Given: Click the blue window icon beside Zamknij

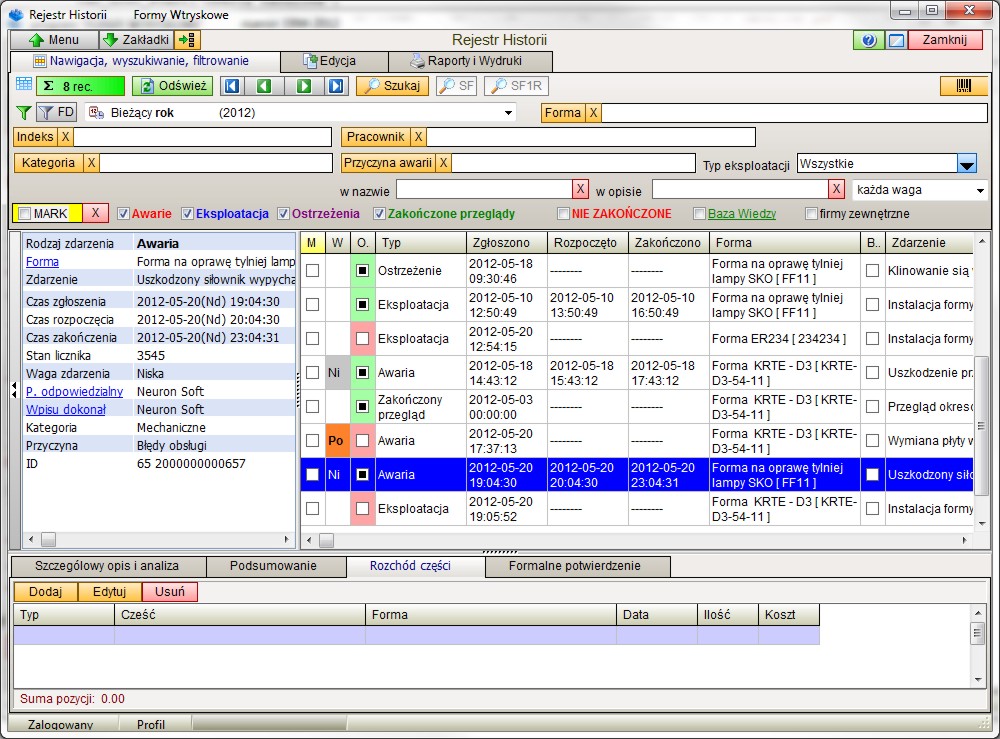Looking at the screenshot, I should pos(896,40).
